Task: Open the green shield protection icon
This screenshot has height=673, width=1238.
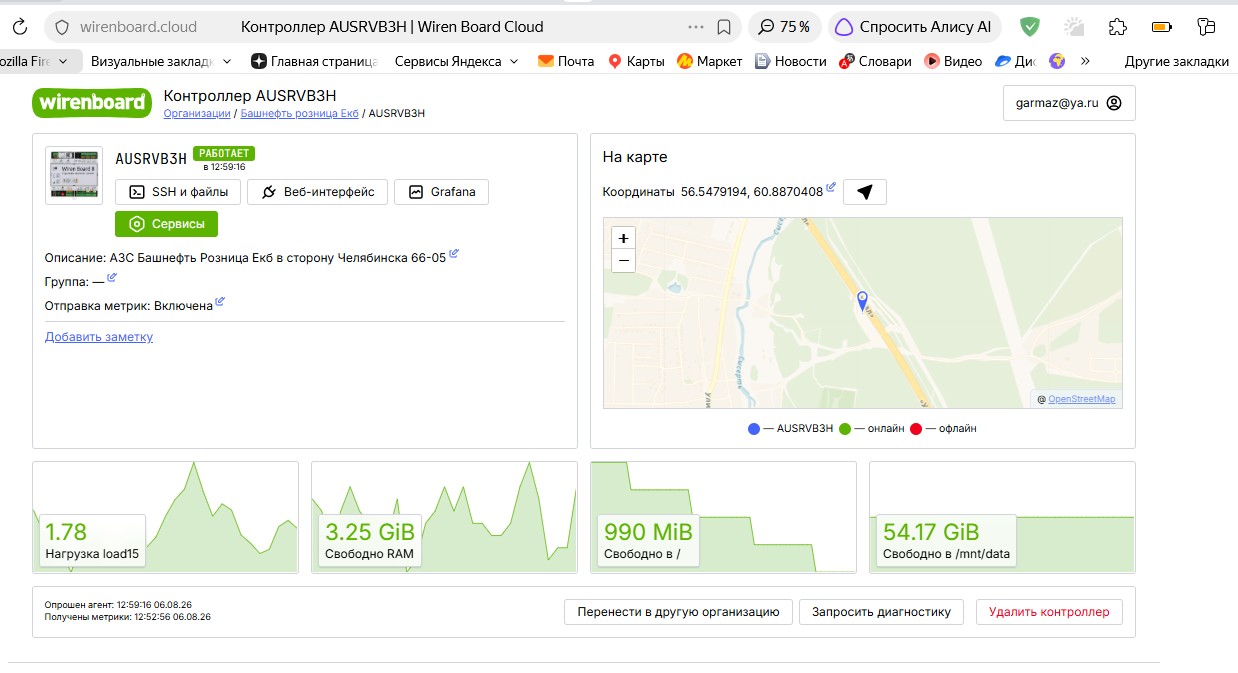Action: click(1029, 27)
